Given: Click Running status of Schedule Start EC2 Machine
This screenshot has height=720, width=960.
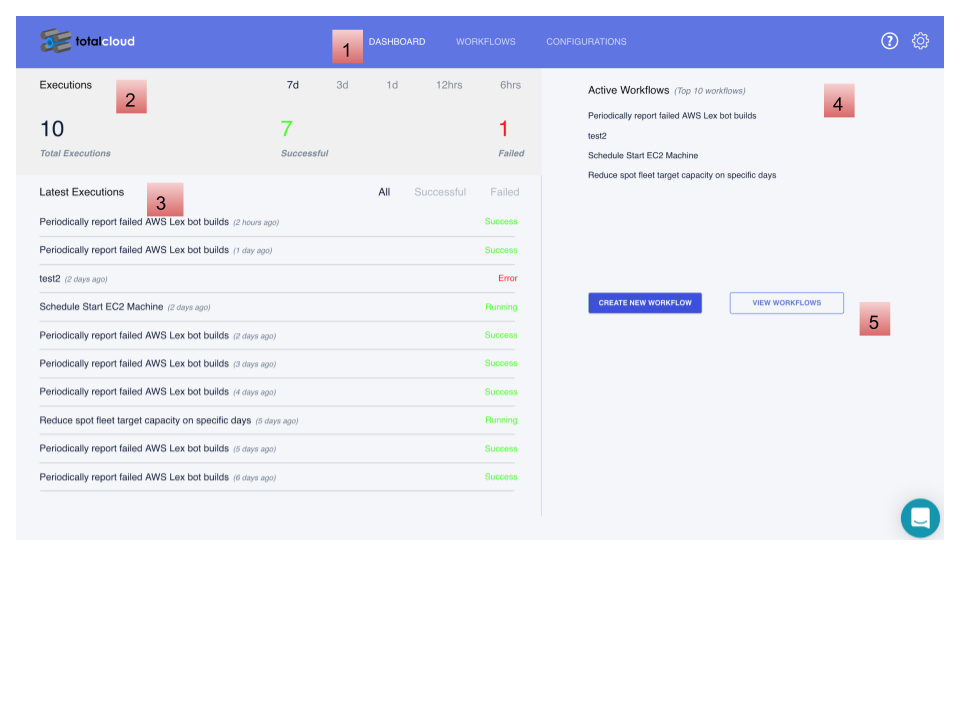Looking at the screenshot, I should click(x=501, y=307).
